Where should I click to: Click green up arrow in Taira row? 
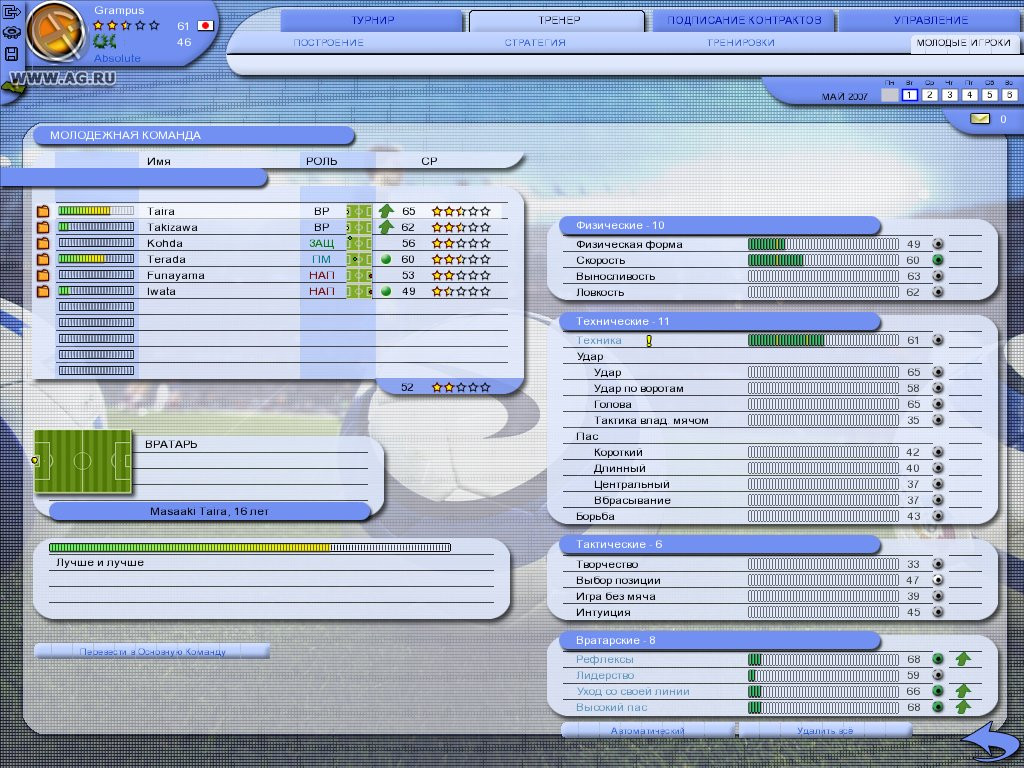click(386, 210)
